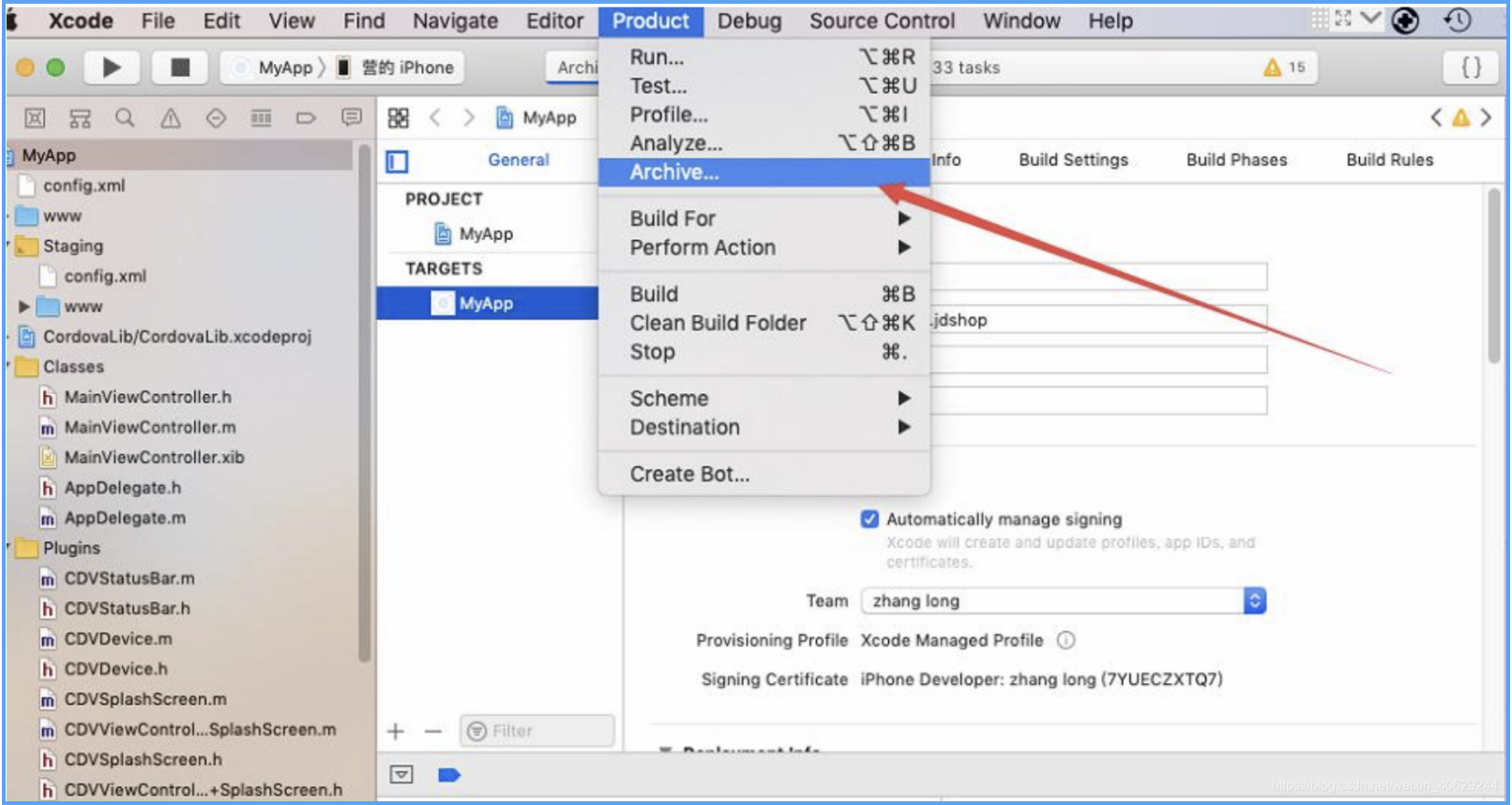Image resolution: width=1512 pixels, height=805 pixels.
Task: Switch to the General tab
Action: tap(519, 160)
